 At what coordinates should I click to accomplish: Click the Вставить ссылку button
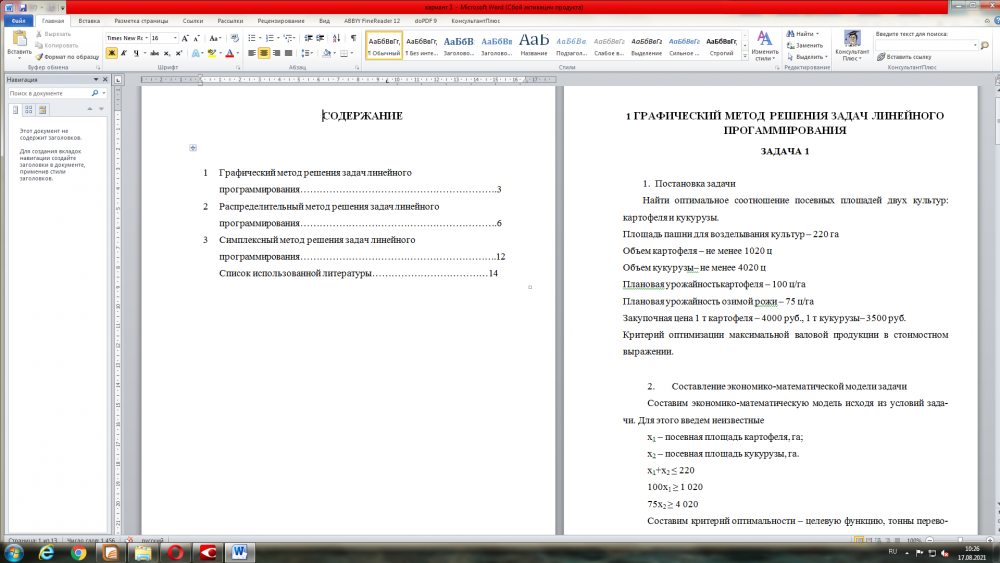point(908,57)
